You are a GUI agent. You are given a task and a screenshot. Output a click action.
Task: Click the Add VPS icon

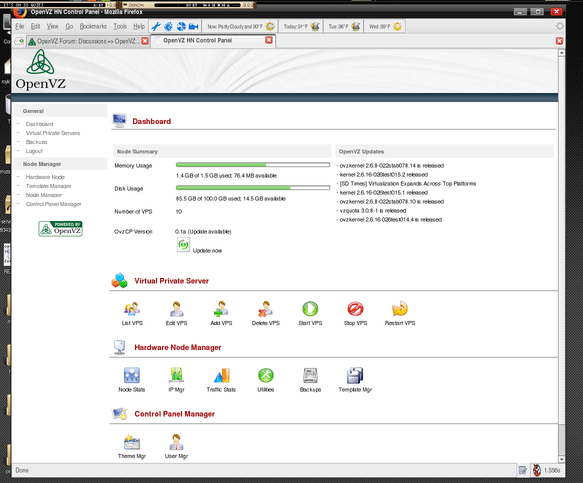pyautogui.click(x=221, y=309)
